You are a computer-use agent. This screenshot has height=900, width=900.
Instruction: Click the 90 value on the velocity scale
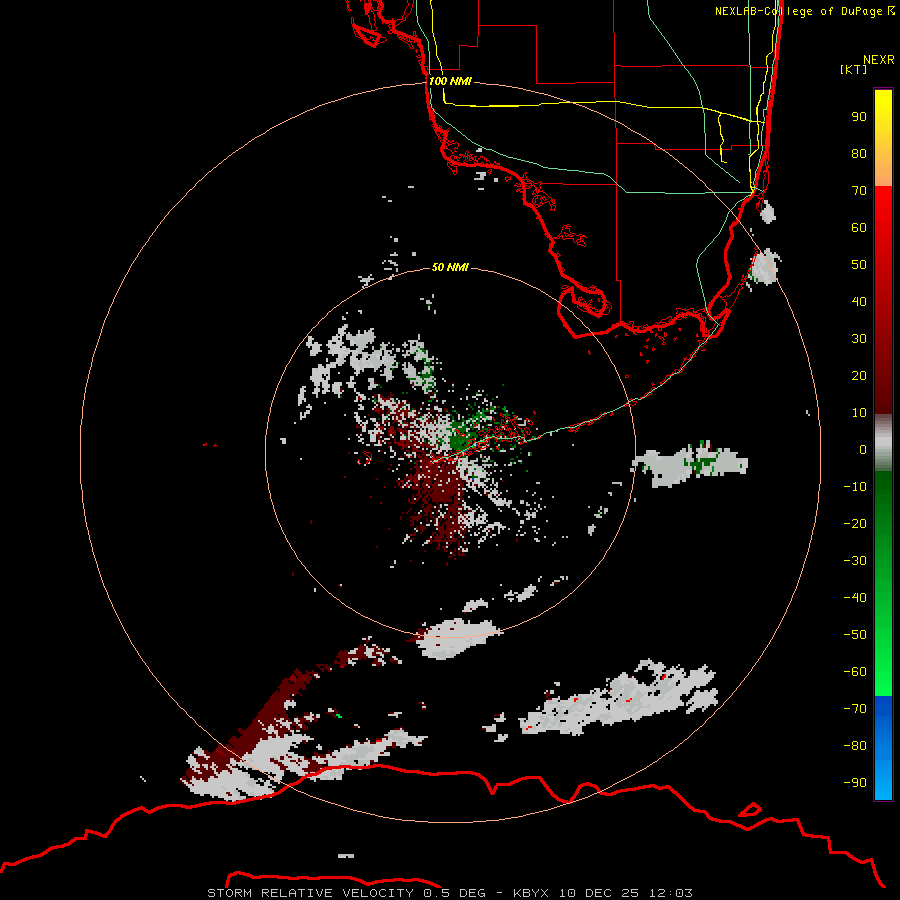click(x=859, y=117)
